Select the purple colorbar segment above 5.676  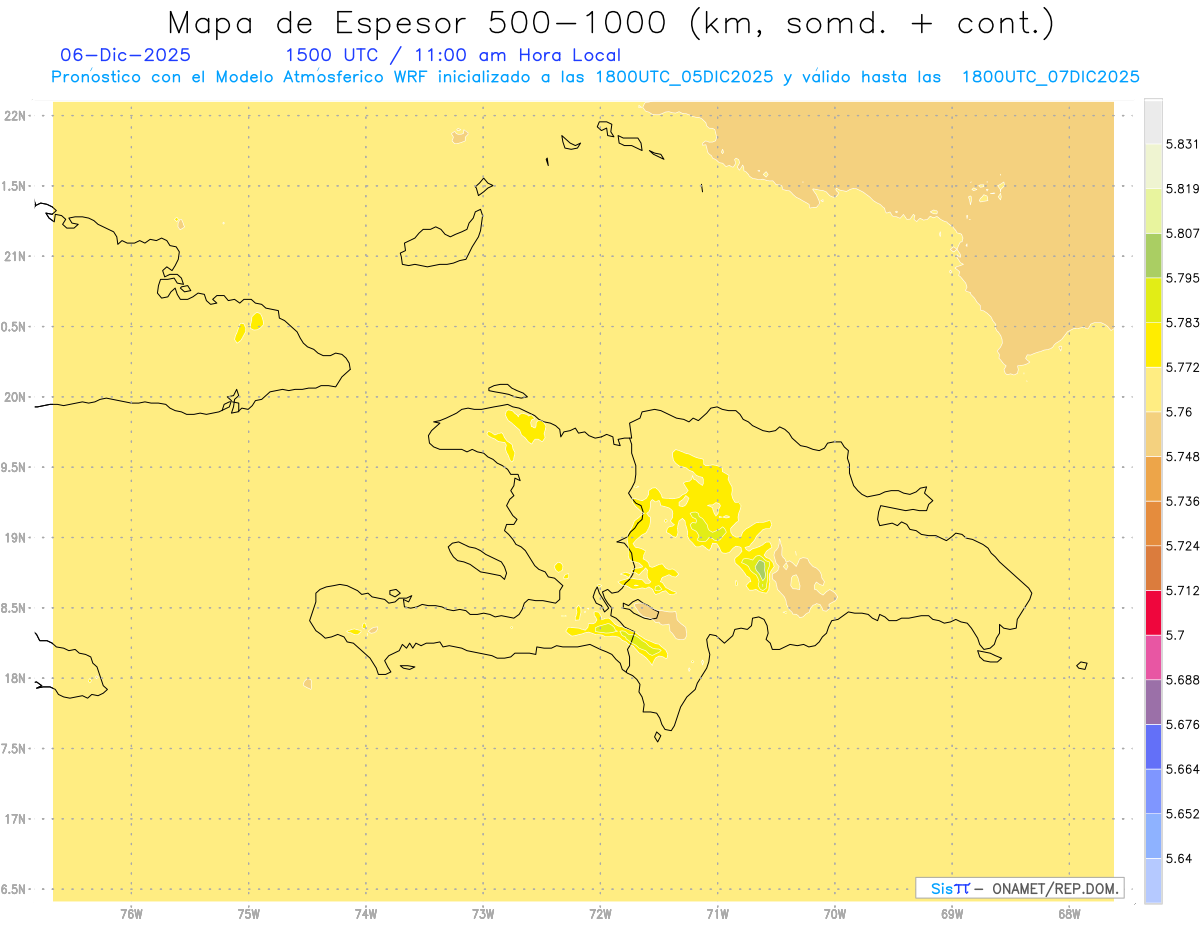(1153, 702)
